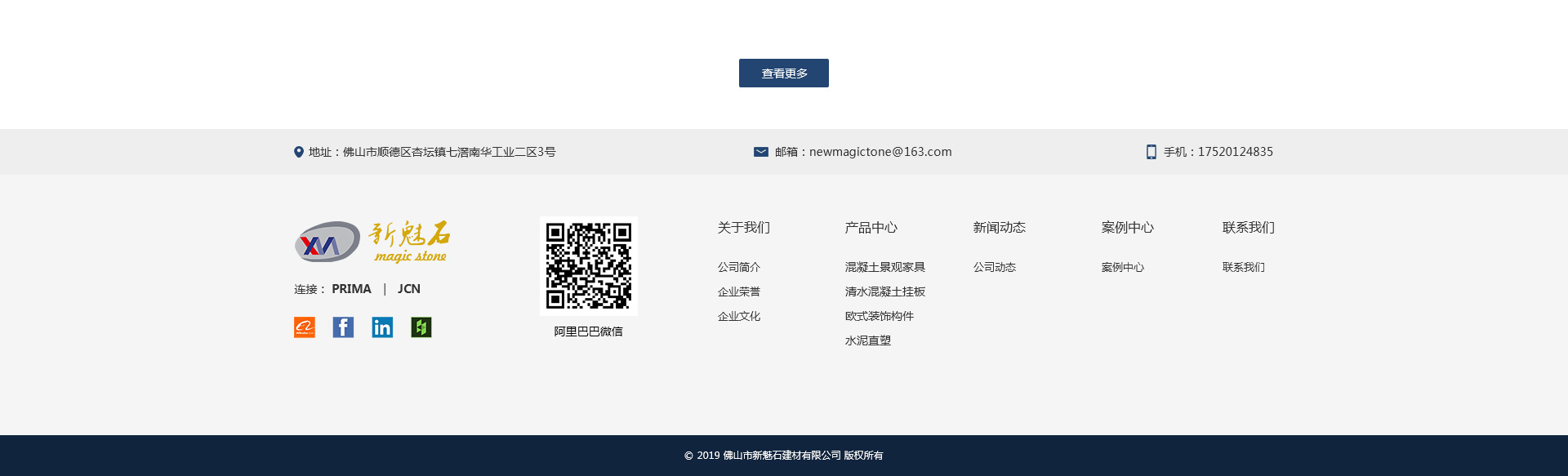Select the 混凝土景观家具 product link
The width and height of the screenshot is (1568, 476).
(884, 267)
